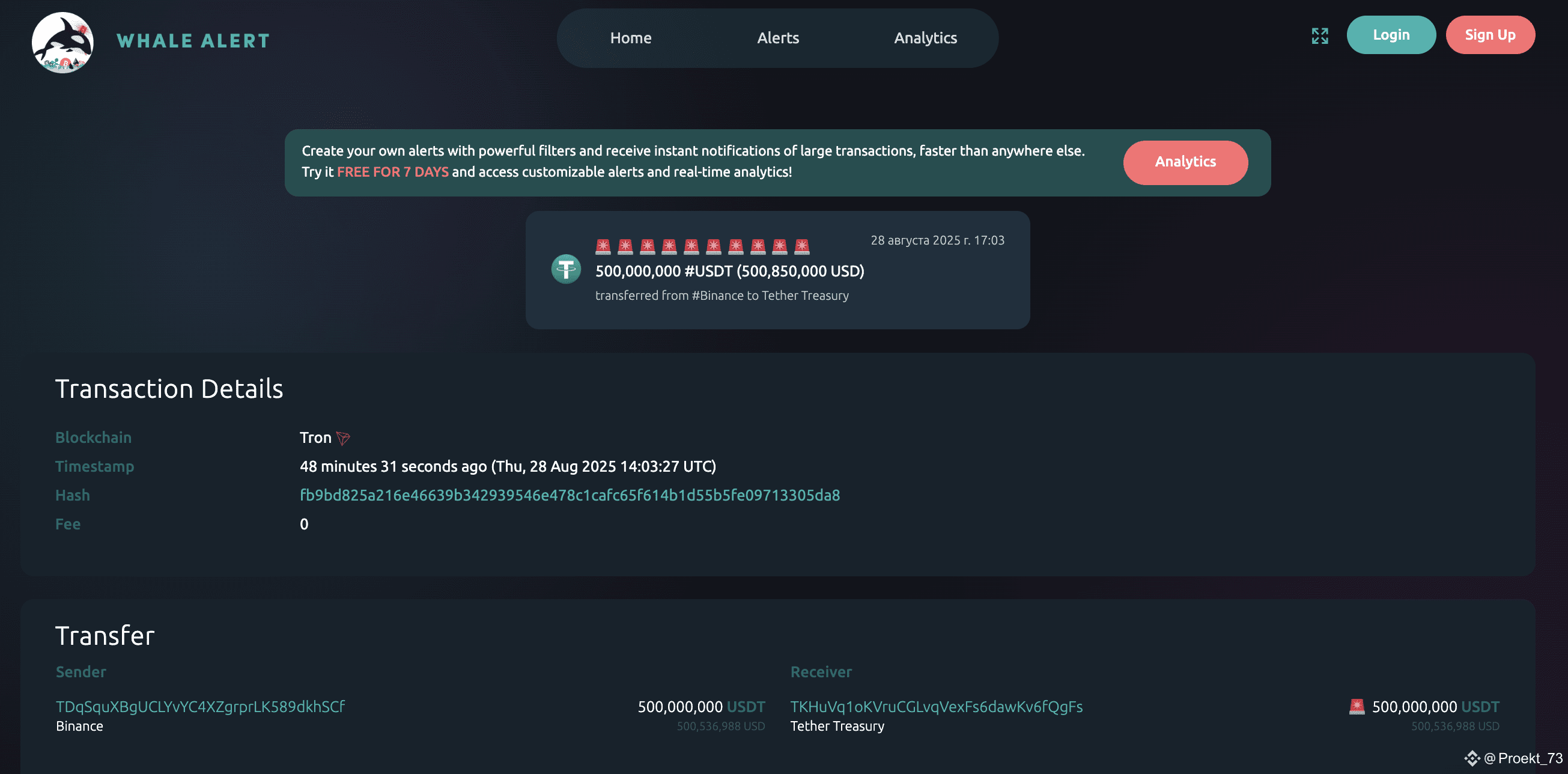Click the pink Analytics banner button
The height and width of the screenshot is (774, 1568).
1185,162
